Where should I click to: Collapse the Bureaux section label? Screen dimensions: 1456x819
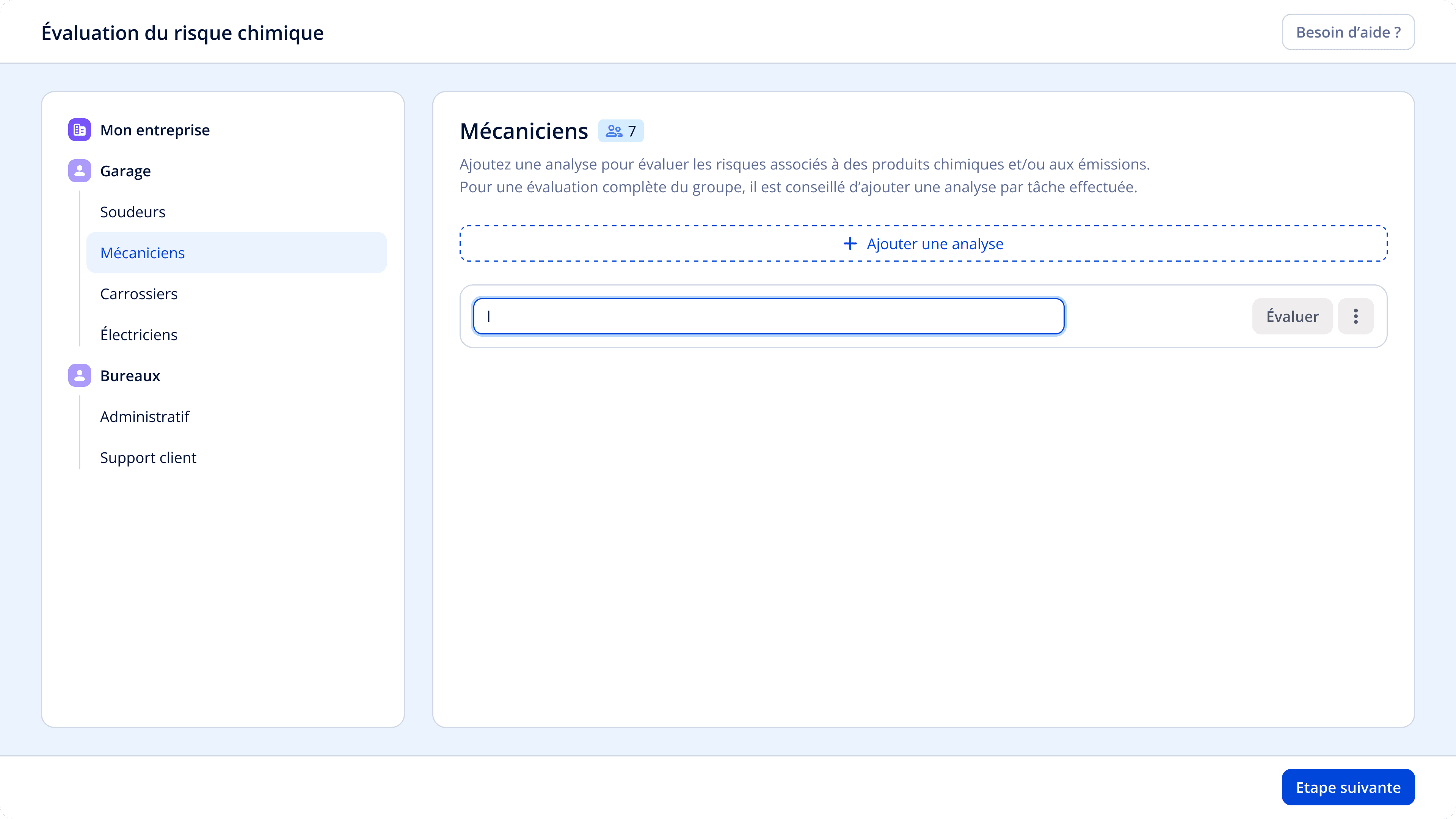click(130, 375)
